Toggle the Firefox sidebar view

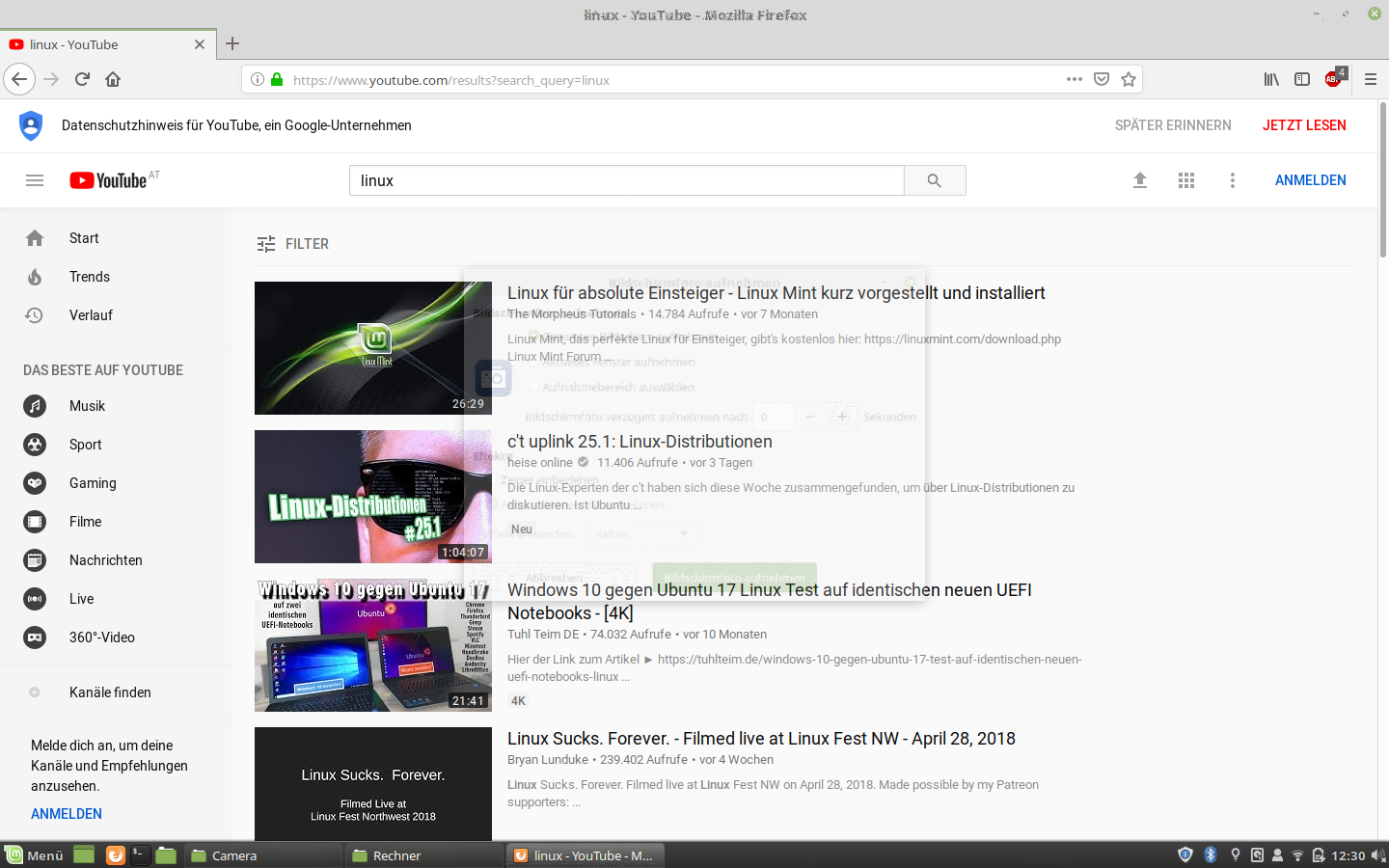(x=1302, y=79)
